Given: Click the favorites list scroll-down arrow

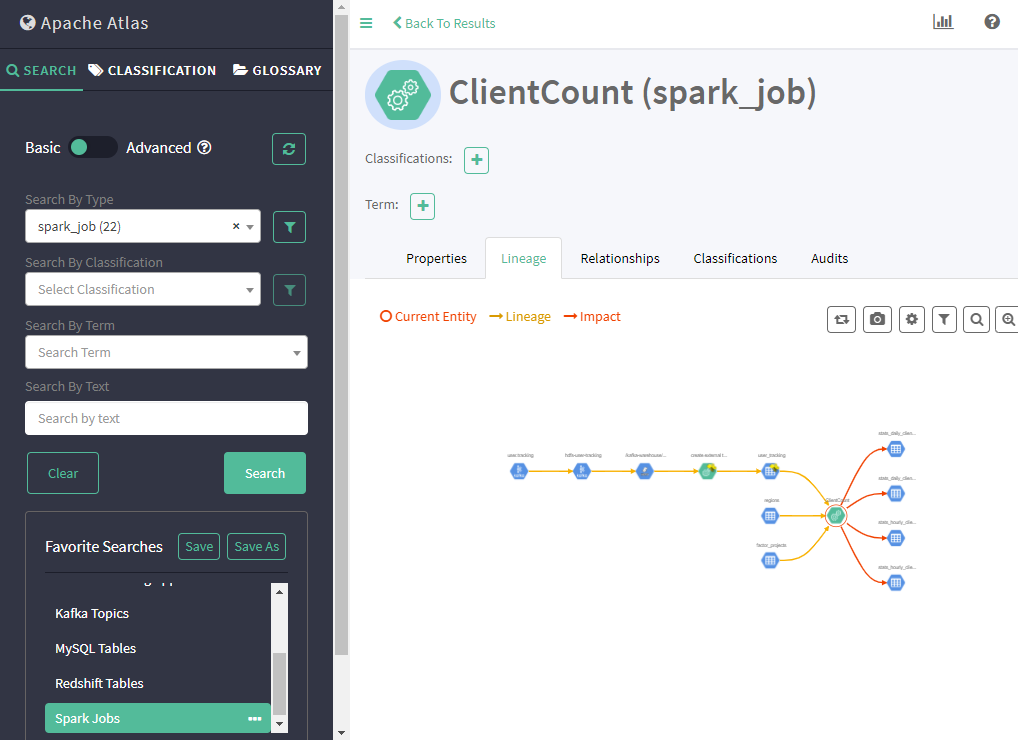Looking at the screenshot, I should (x=279, y=724).
